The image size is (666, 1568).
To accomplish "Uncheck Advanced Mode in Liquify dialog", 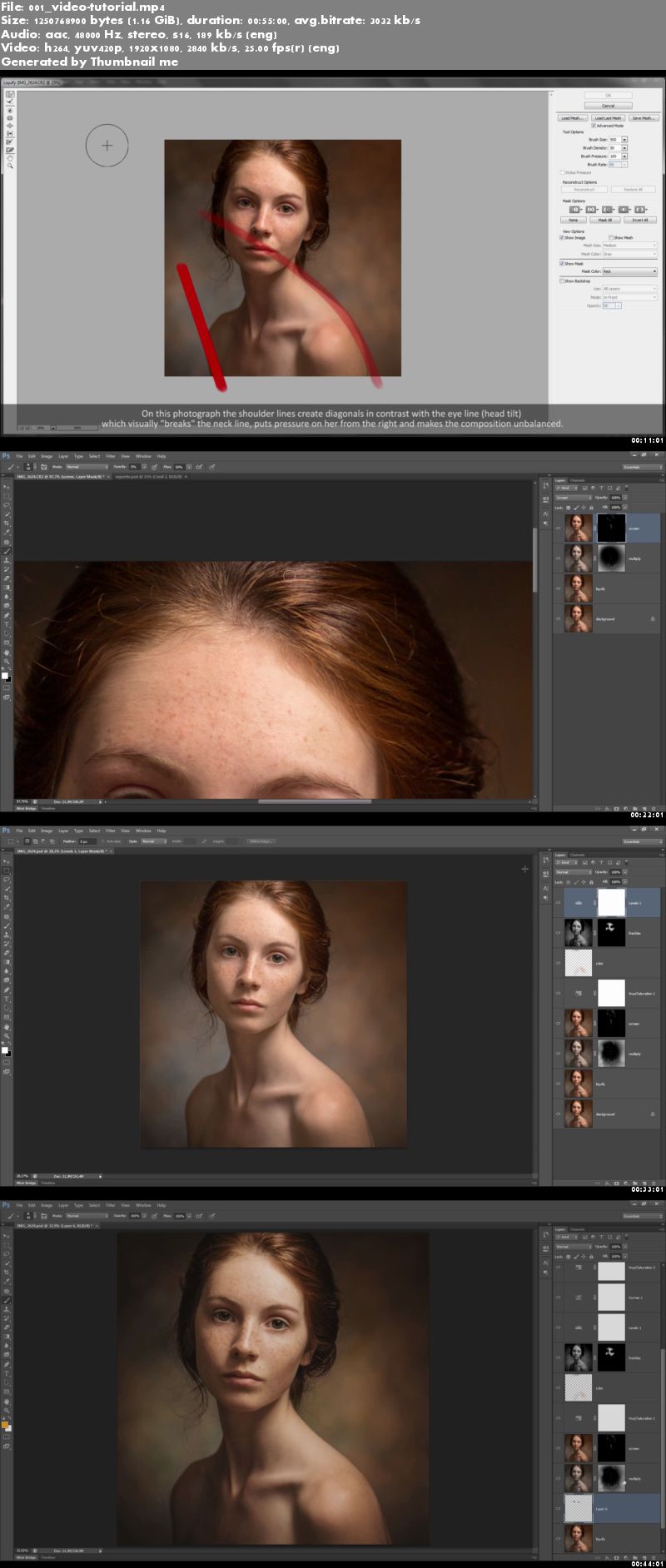I will [x=594, y=126].
